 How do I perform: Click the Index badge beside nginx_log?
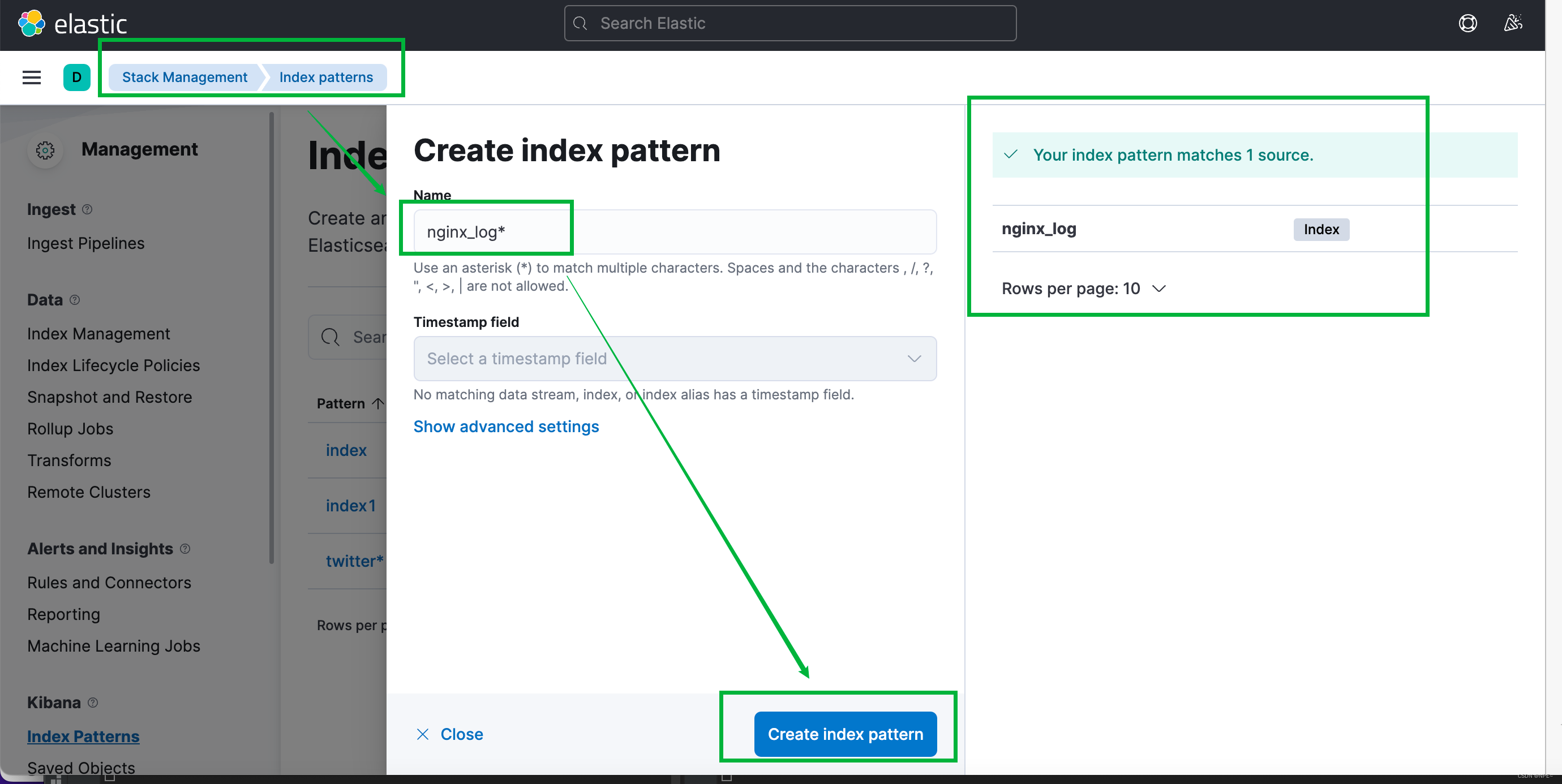coord(1321,229)
